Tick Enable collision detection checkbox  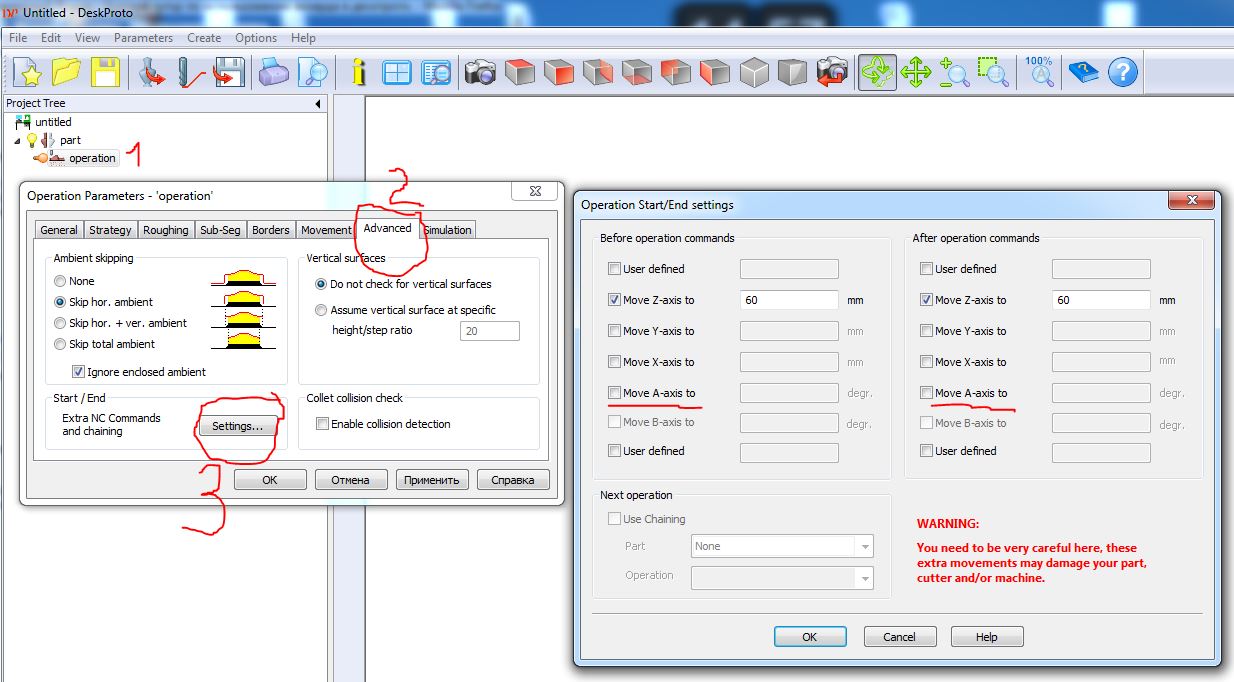(322, 424)
